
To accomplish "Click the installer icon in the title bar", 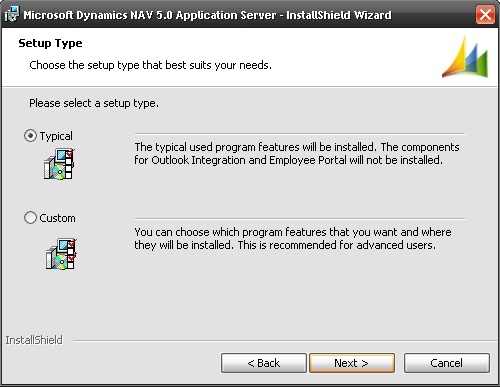I will (11, 14).
